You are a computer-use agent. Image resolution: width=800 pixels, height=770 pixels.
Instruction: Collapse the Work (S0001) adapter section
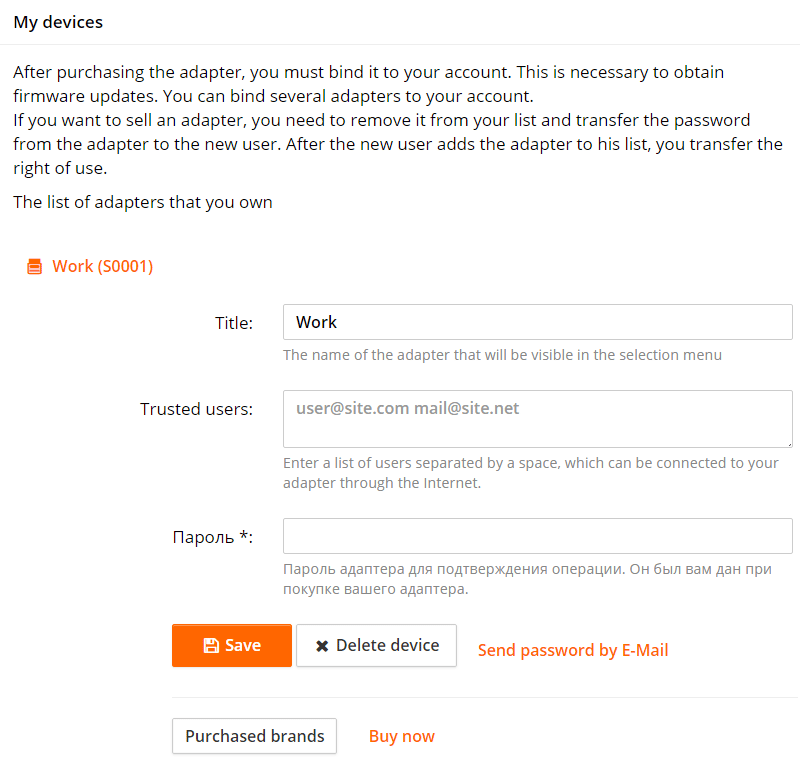click(x=102, y=266)
